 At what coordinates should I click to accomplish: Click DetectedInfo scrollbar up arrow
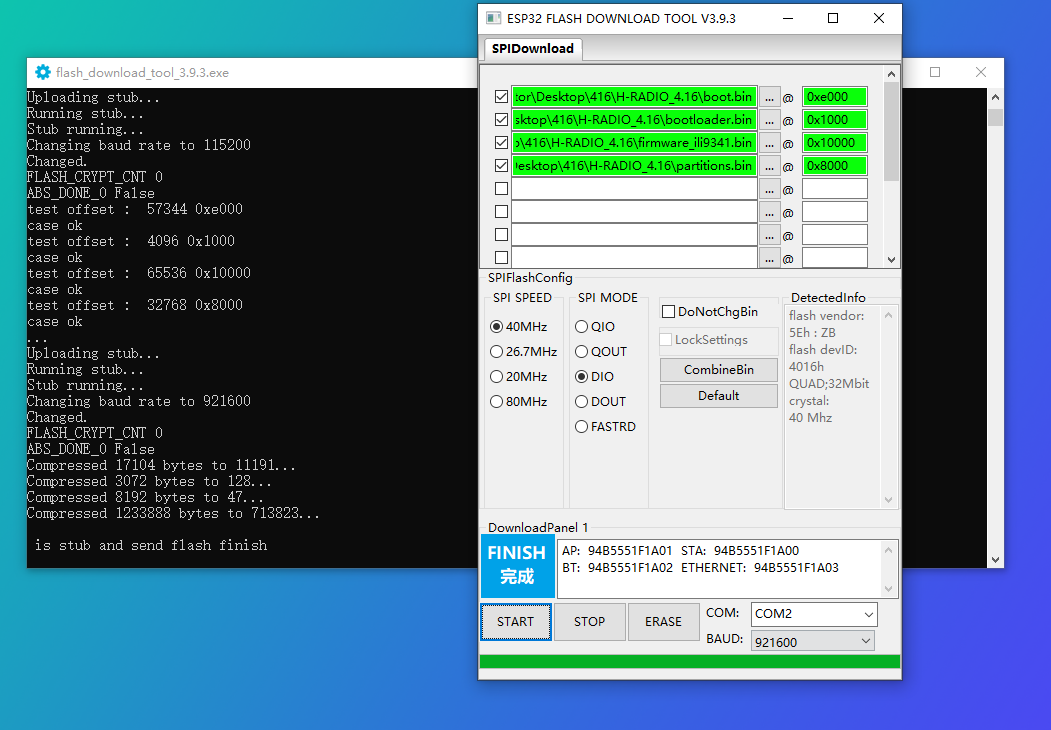tap(889, 315)
